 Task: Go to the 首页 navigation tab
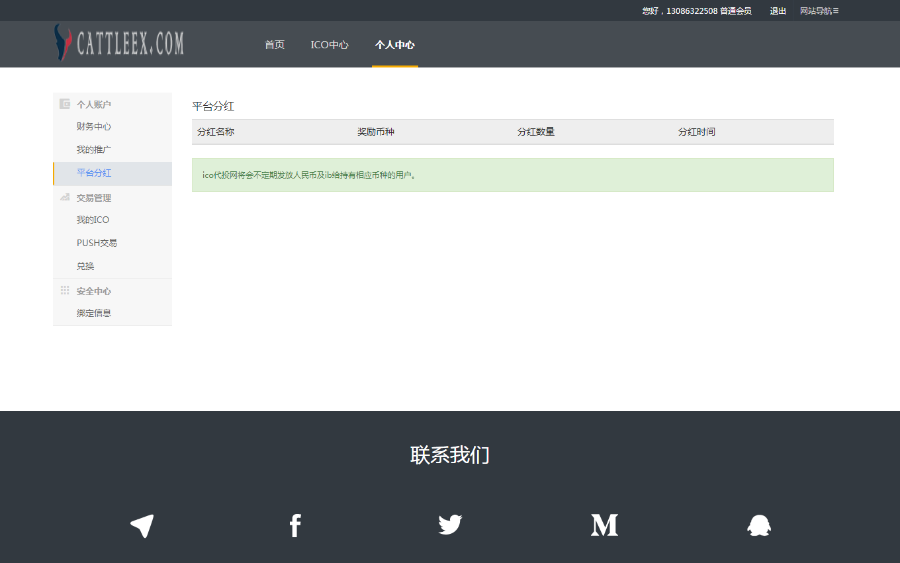274,45
